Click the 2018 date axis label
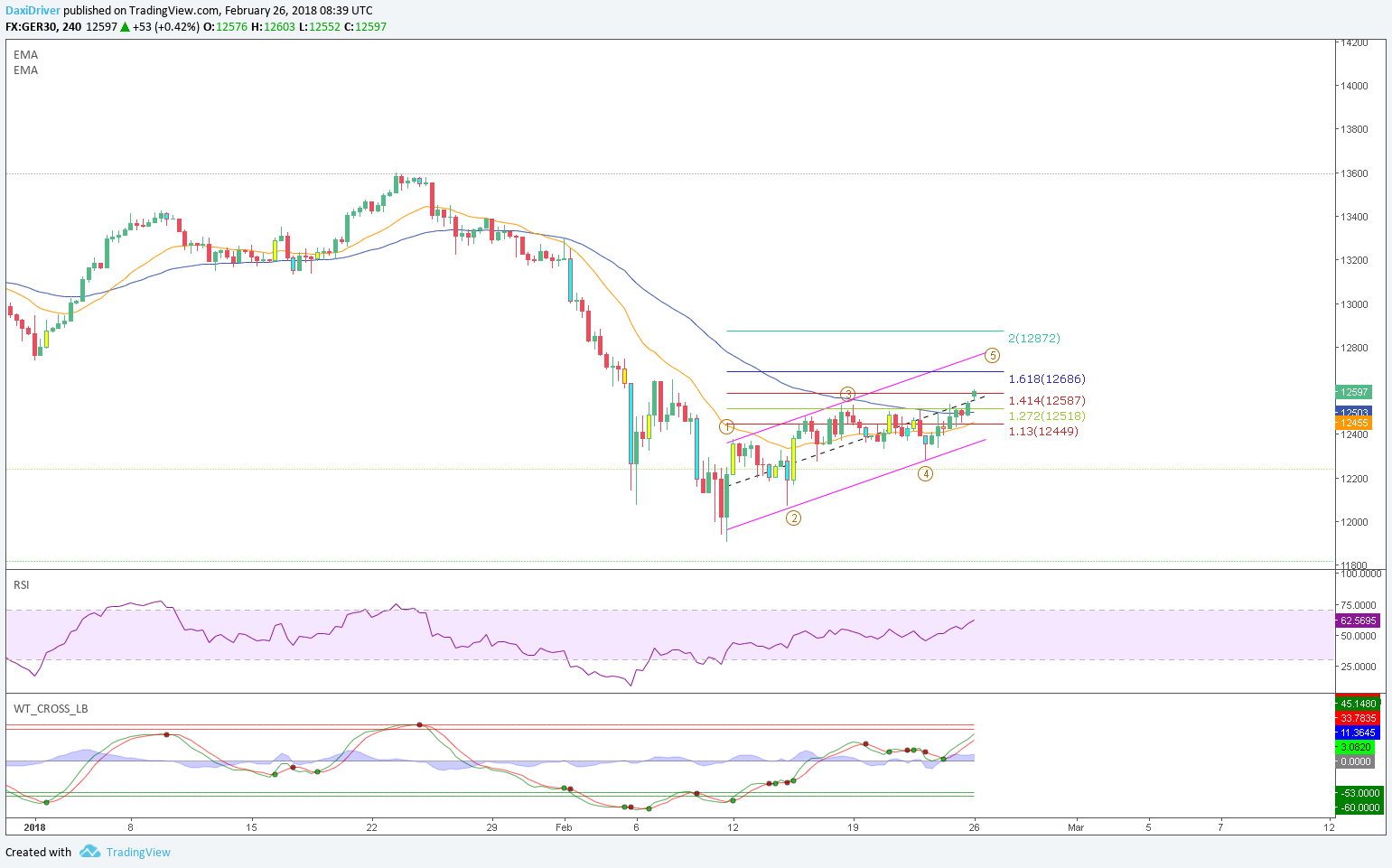1392x868 pixels. coord(34,826)
